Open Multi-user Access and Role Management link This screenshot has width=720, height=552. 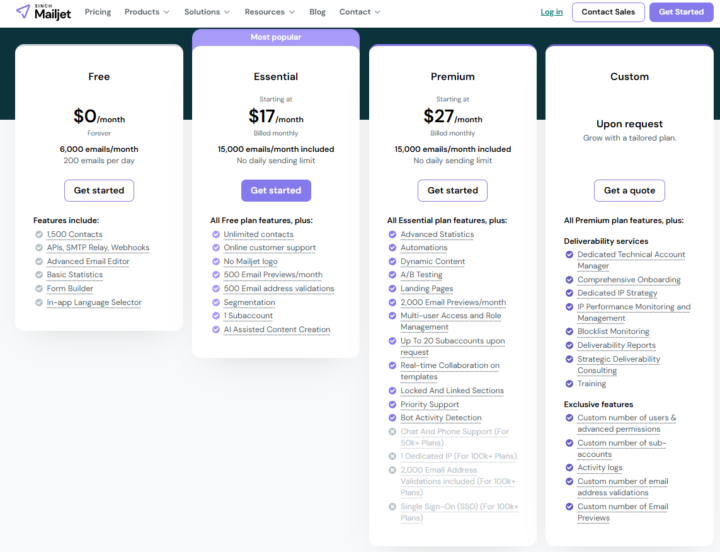point(450,321)
